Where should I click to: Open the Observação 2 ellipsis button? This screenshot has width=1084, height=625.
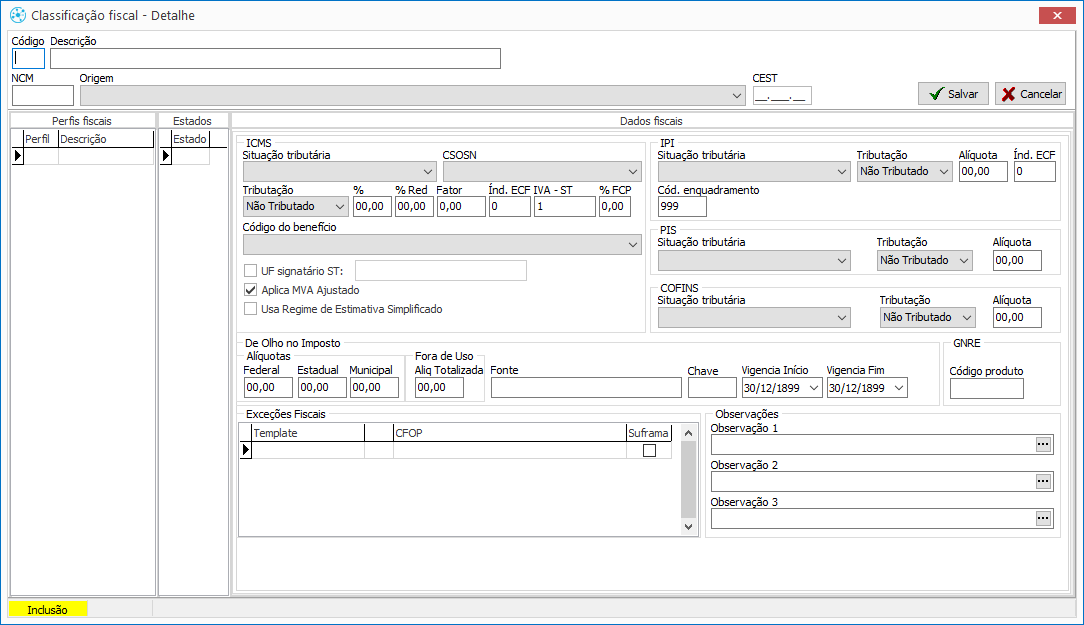(1043, 482)
